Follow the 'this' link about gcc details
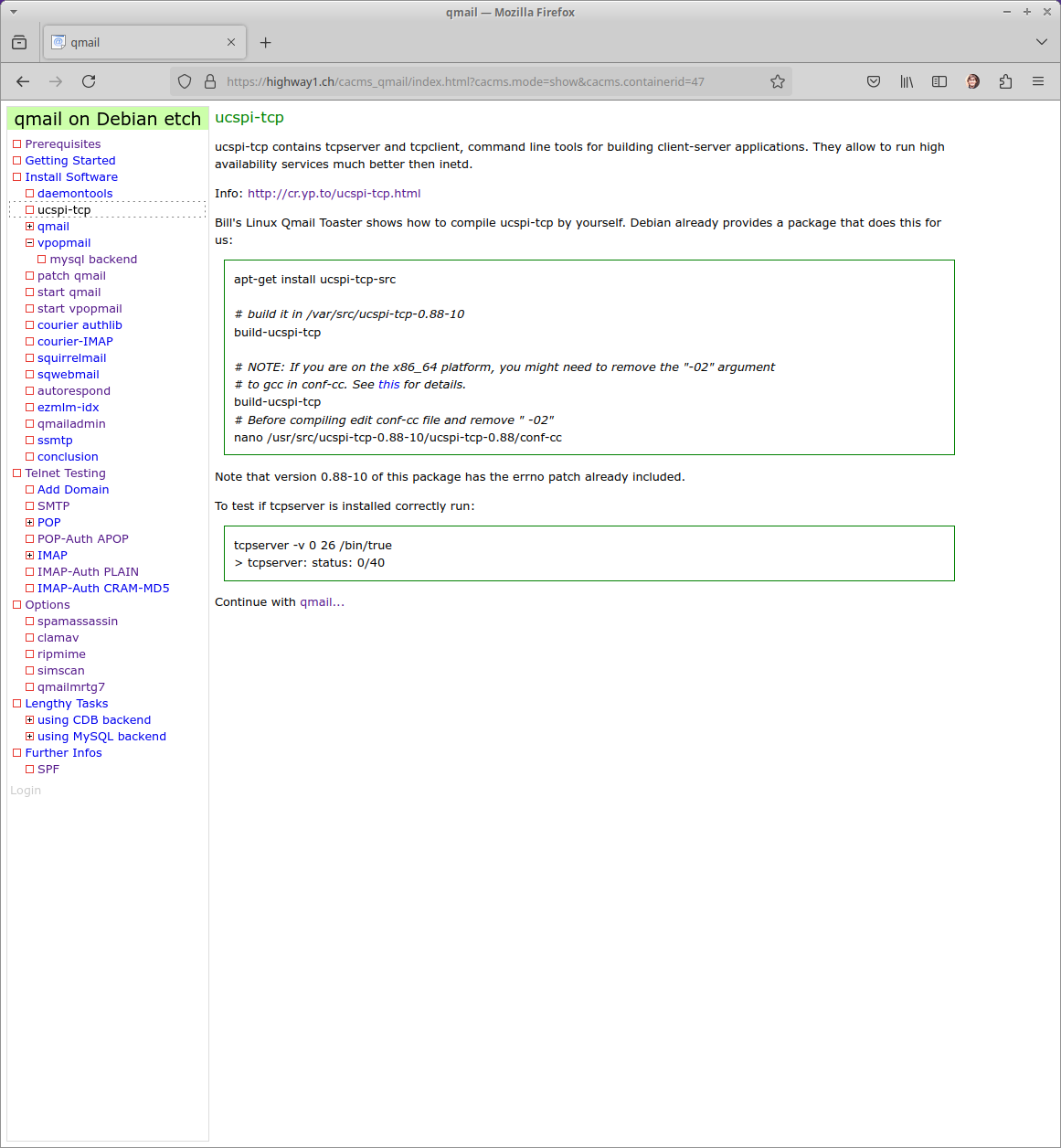The height and width of the screenshot is (1148, 1061). pyautogui.click(x=388, y=385)
